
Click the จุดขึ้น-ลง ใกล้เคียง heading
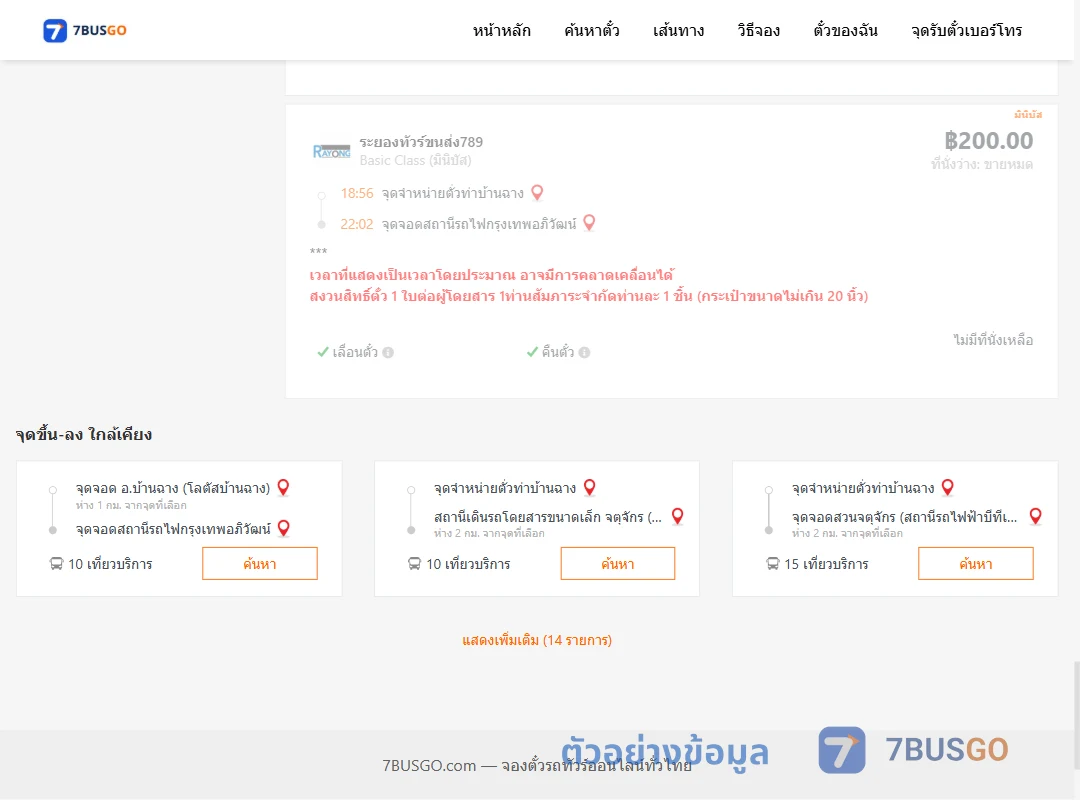pyautogui.click(x=84, y=434)
